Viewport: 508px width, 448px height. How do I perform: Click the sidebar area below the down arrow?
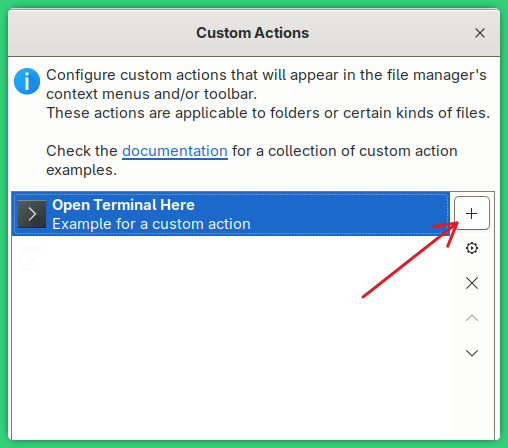472,400
